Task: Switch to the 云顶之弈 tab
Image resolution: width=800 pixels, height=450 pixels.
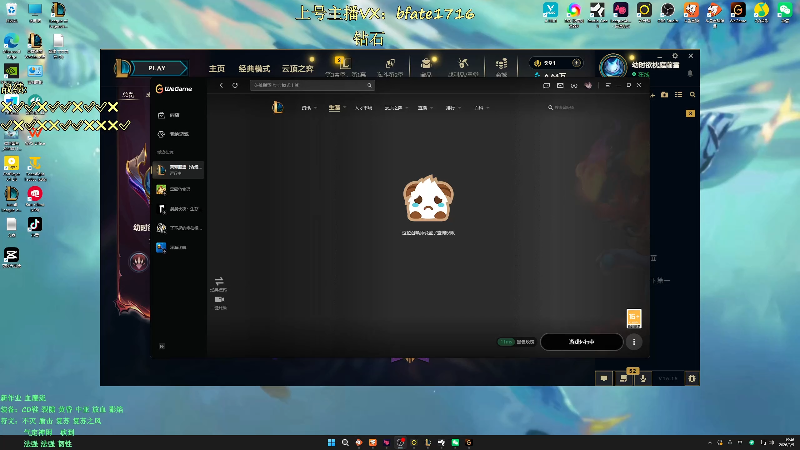Action: pyautogui.click(x=297, y=68)
